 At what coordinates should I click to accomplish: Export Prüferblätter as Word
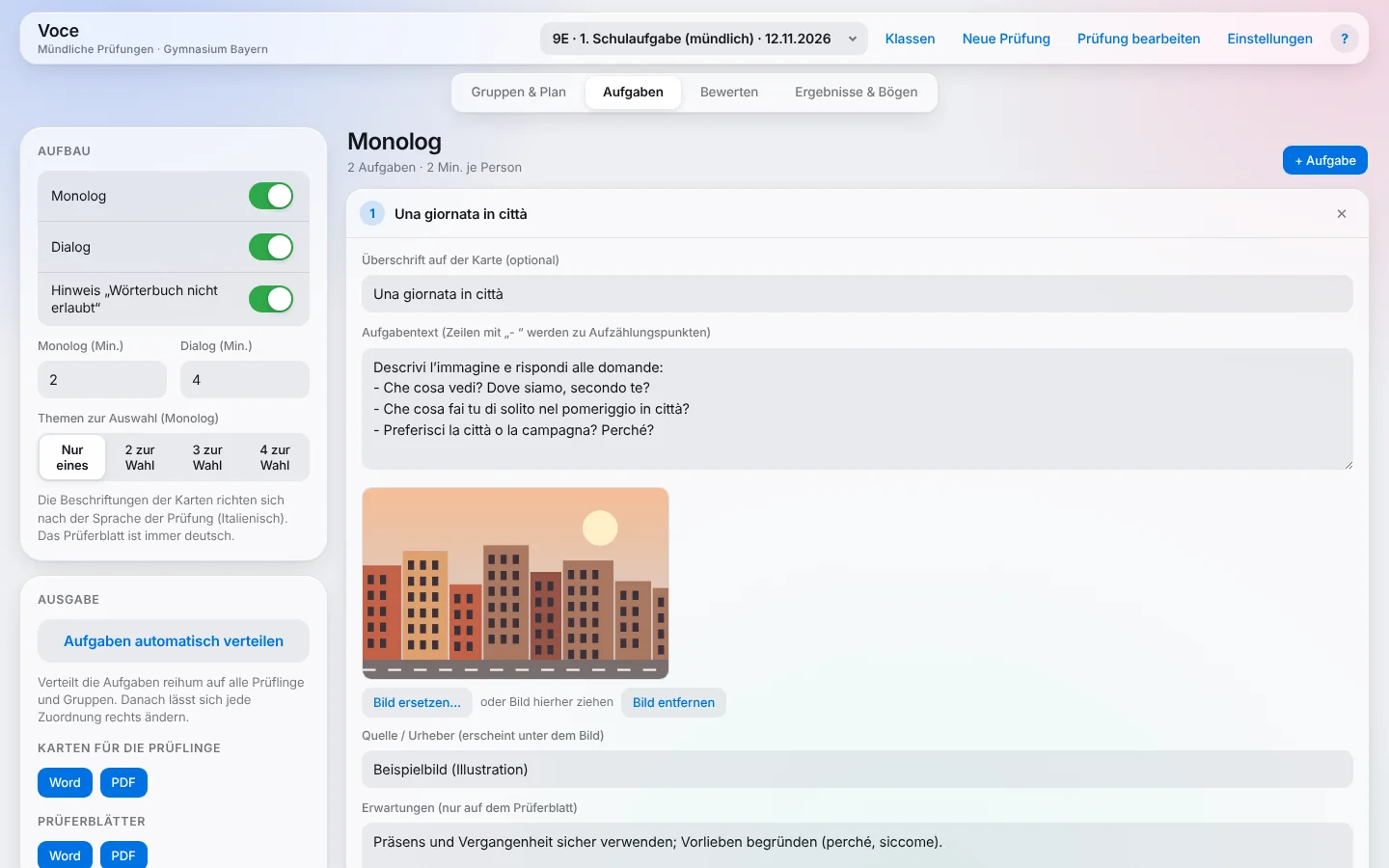(x=65, y=855)
